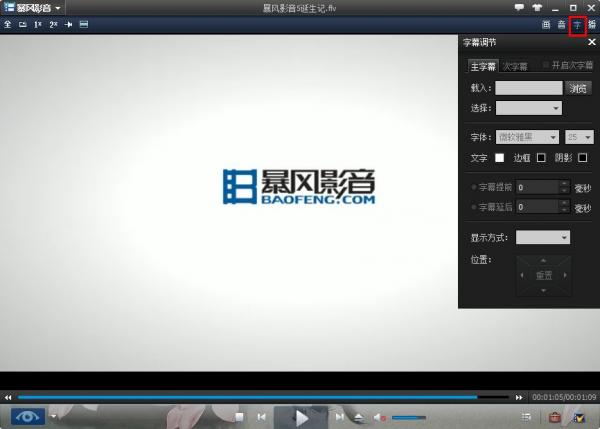600x429 pixels.
Task: Select the 次字幕 tab
Action: (515, 66)
